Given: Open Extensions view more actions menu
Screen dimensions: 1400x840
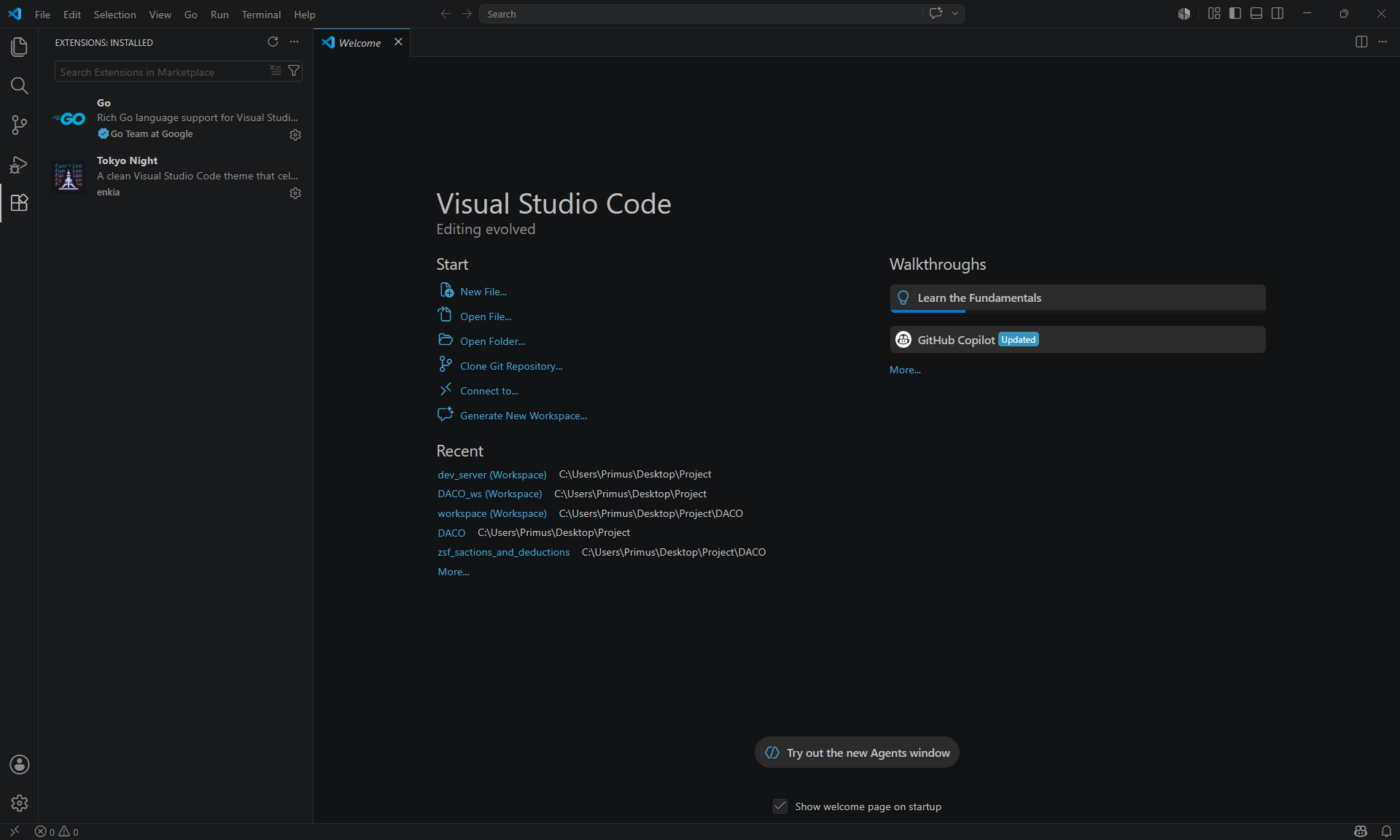Looking at the screenshot, I should click(294, 42).
